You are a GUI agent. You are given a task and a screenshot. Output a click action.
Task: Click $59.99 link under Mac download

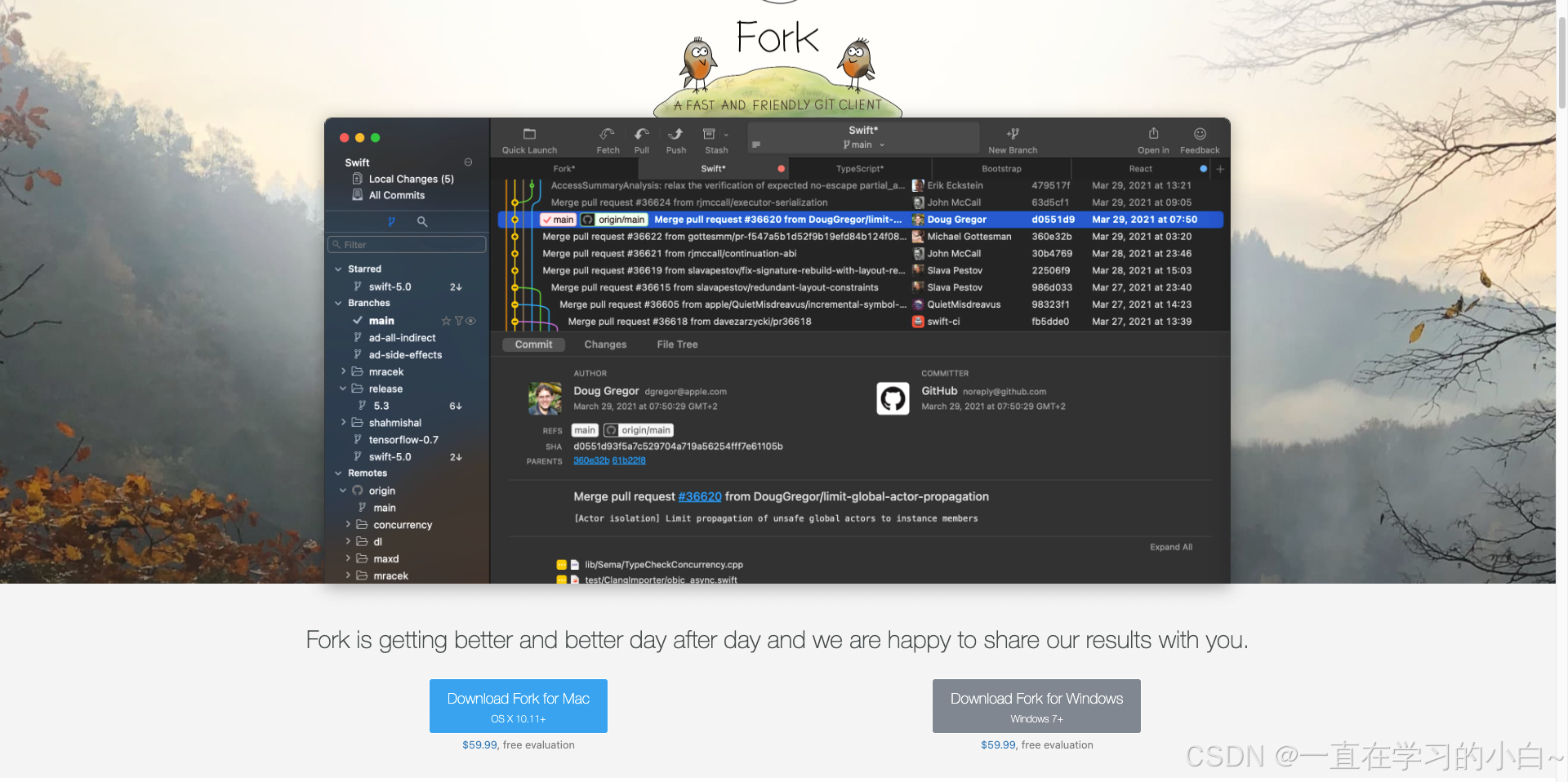tap(479, 745)
